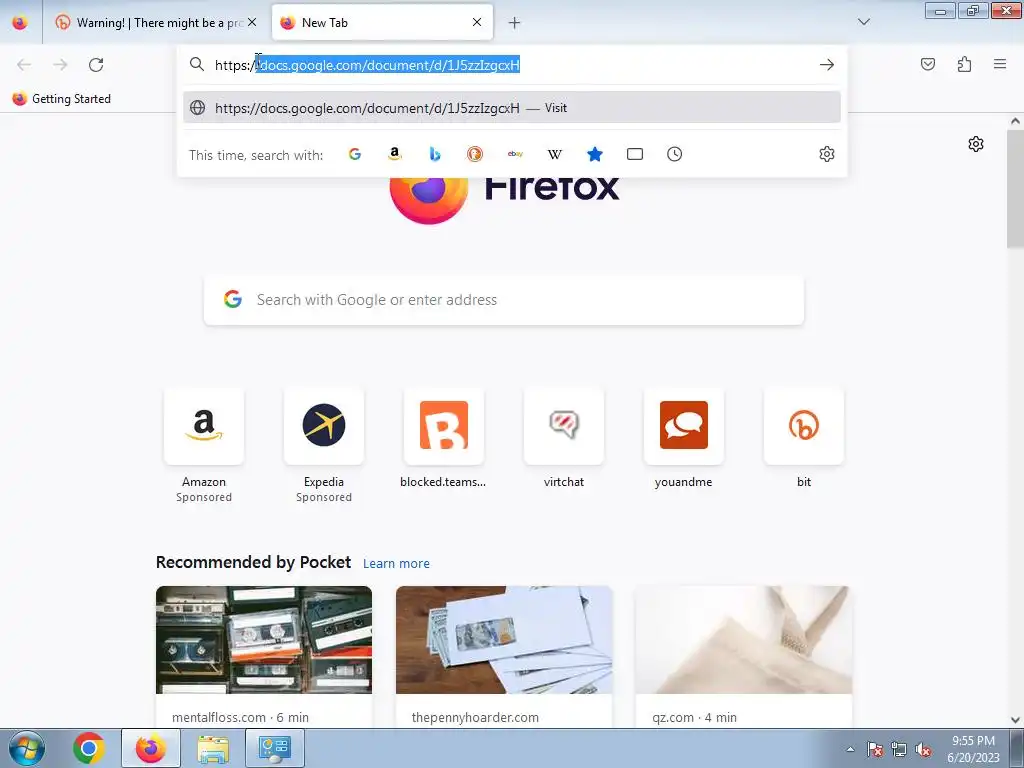The image size is (1024, 768).
Task: Click the scrollbar up arrow
Action: [1015, 121]
